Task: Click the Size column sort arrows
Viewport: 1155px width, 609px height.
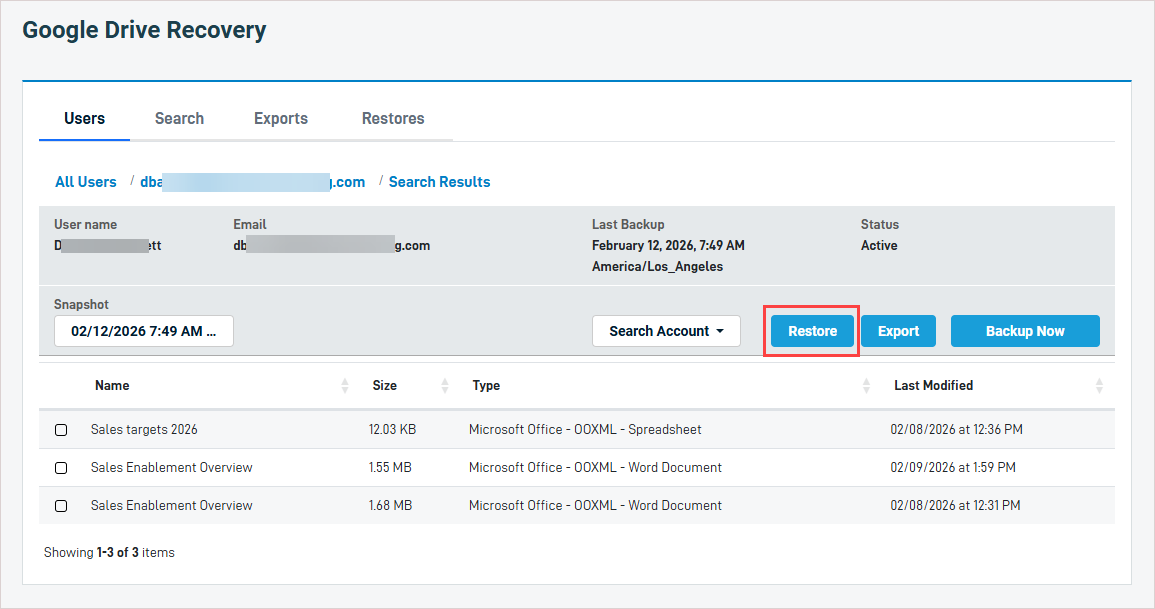Action: 445,386
